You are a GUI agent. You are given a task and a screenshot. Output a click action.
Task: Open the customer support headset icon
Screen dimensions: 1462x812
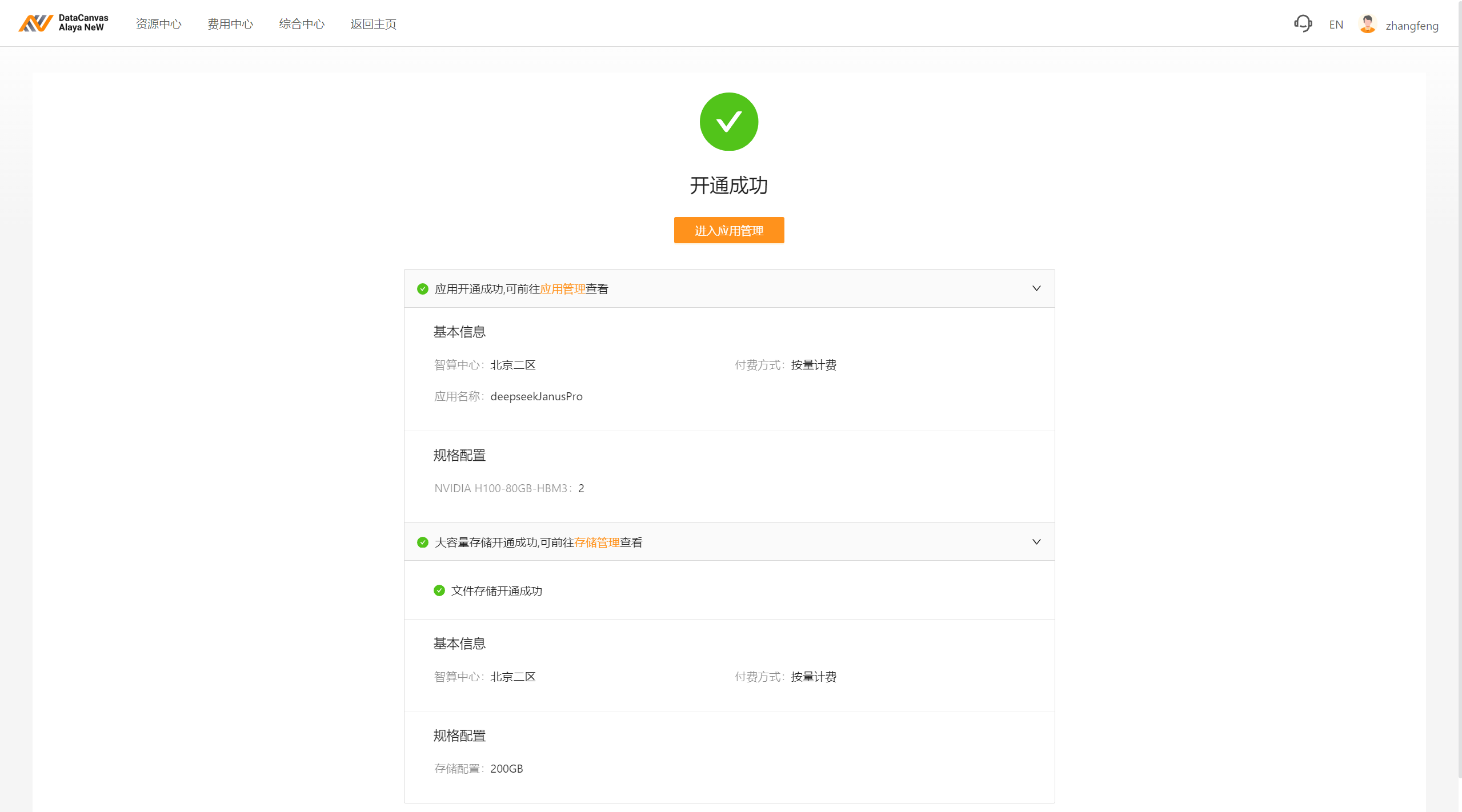pos(1303,24)
